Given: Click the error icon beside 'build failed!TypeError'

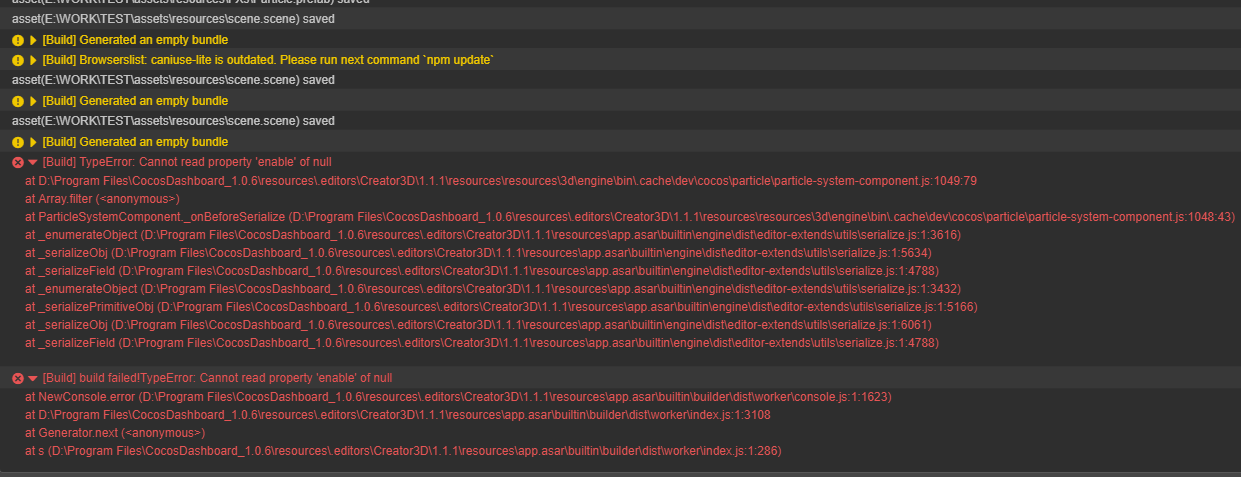Looking at the screenshot, I should [x=18, y=379].
